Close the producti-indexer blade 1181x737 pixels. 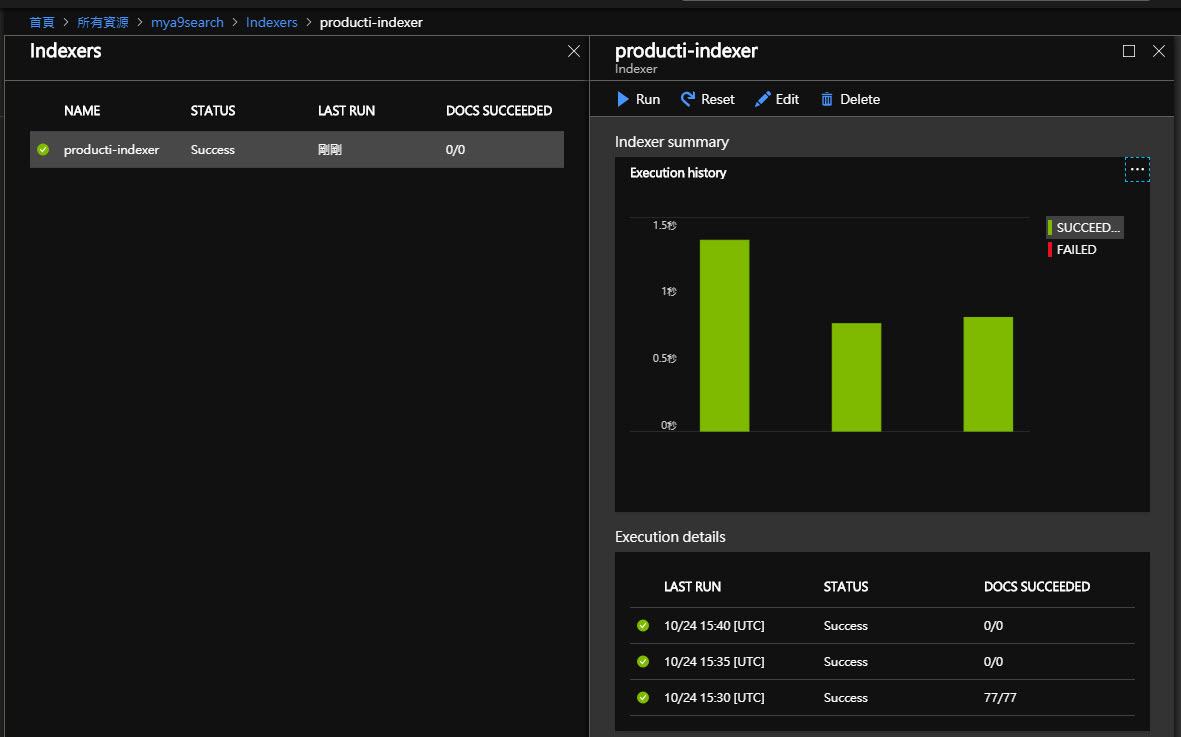(x=1158, y=51)
